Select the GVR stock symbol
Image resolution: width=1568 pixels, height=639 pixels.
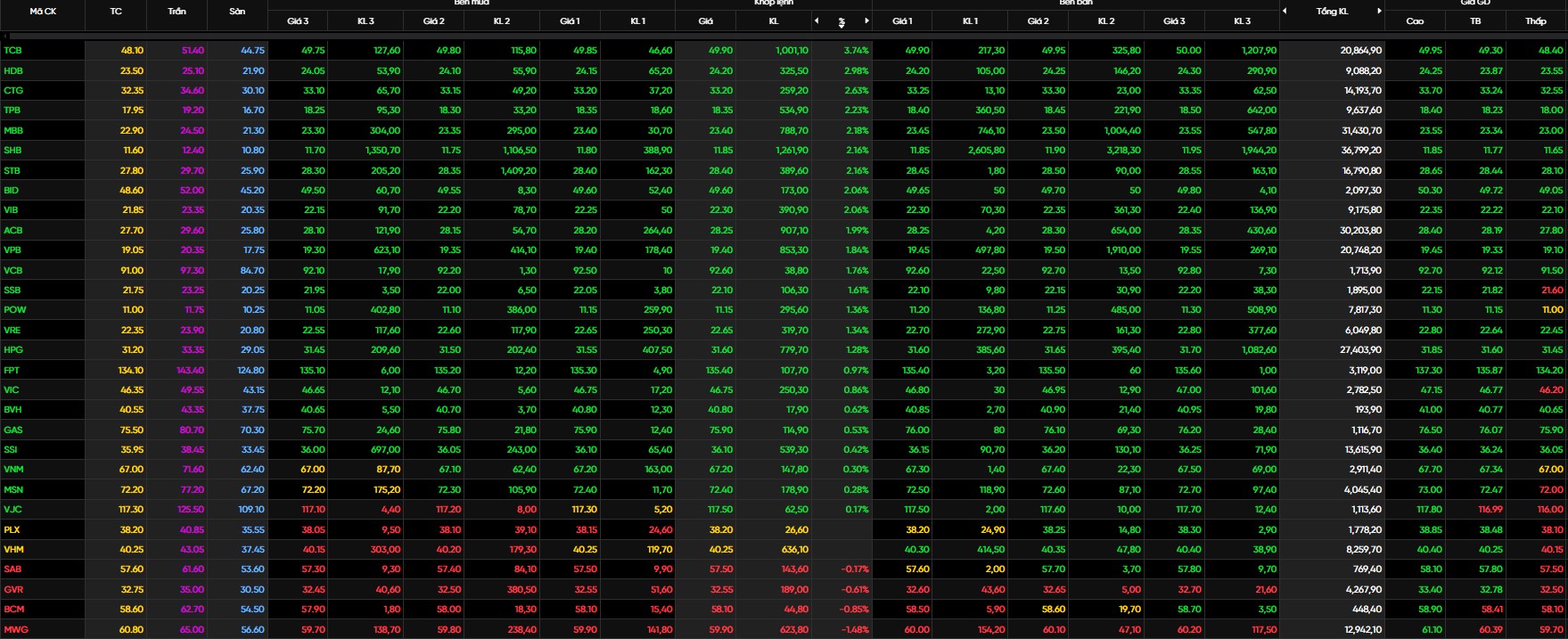point(12,589)
